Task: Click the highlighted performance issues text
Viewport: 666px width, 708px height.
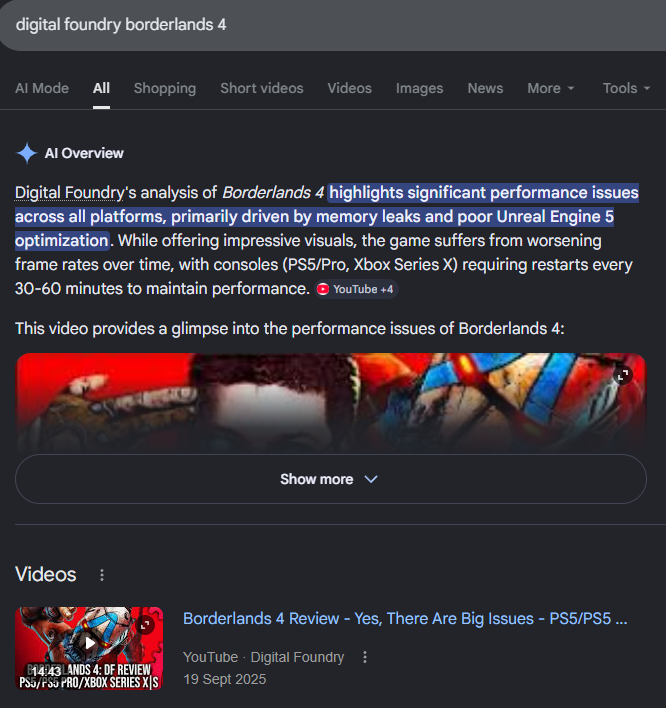Action: pyautogui.click(x=326, y=216)
